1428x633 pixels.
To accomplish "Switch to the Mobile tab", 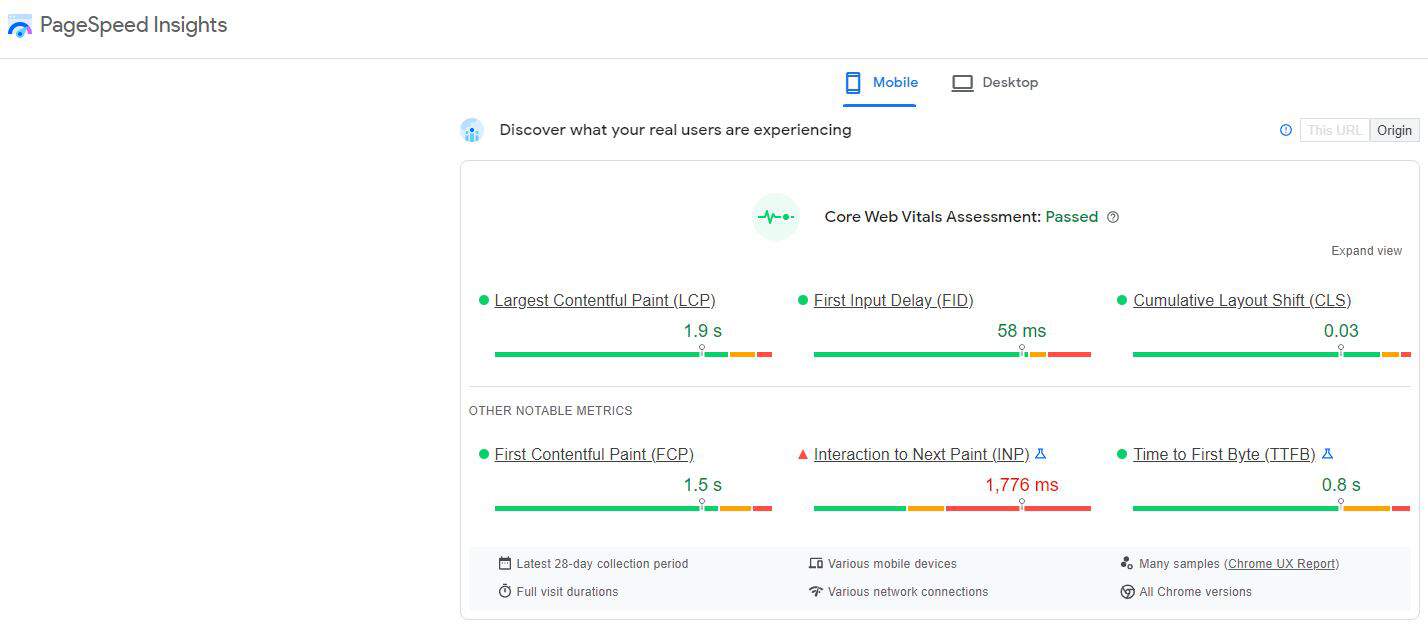I will 880,83.
